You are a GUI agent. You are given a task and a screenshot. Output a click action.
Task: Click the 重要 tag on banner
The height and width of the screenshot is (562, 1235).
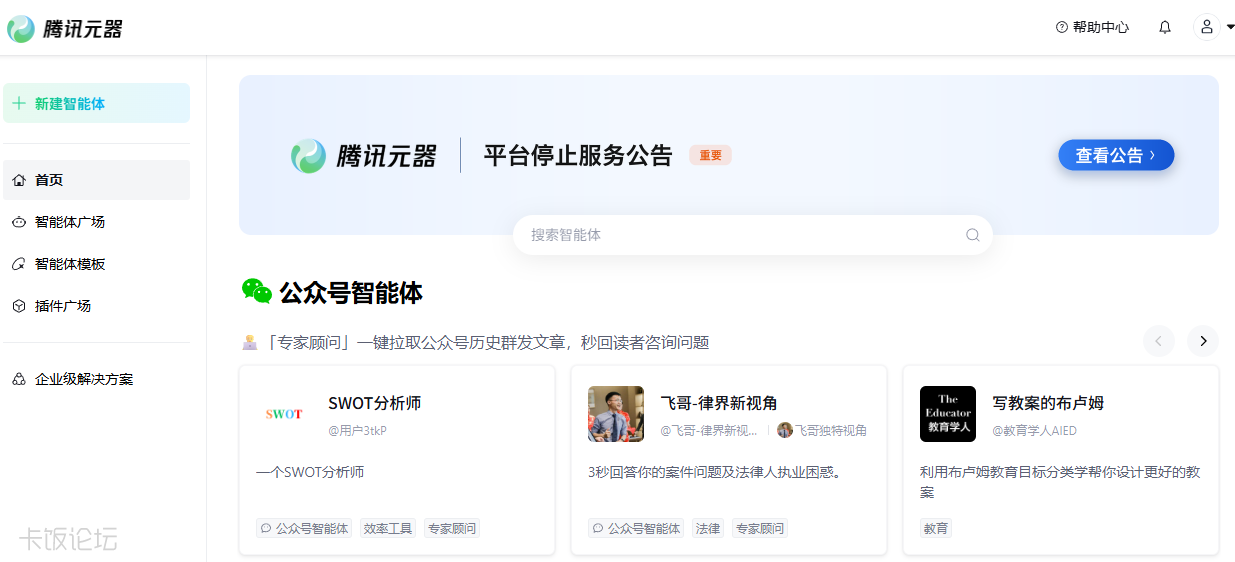point(710,156)
